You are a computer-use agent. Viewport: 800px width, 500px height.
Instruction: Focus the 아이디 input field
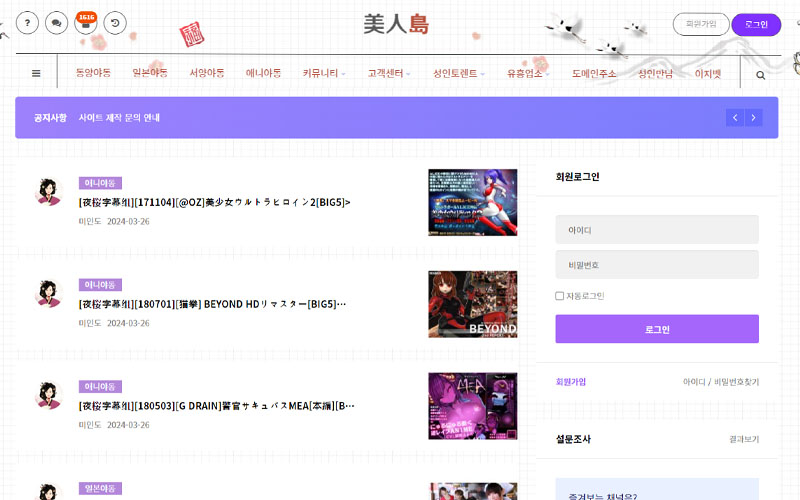pos(657,230)
